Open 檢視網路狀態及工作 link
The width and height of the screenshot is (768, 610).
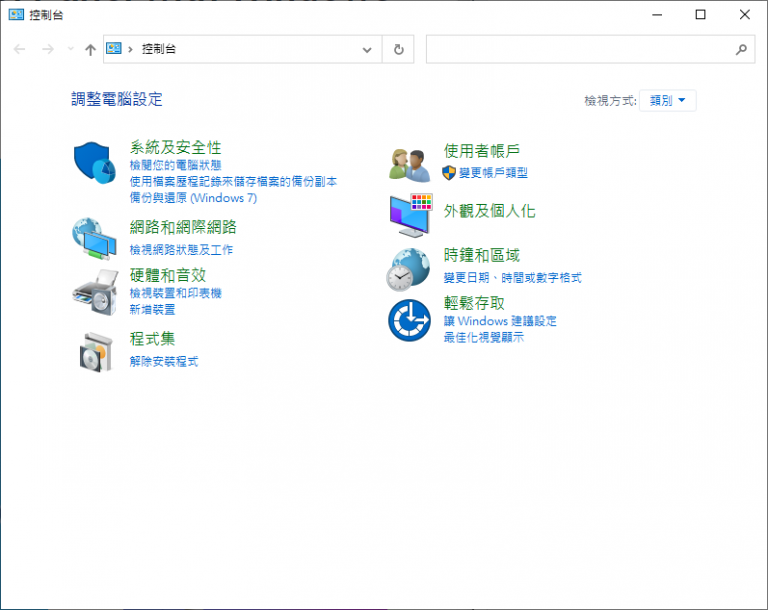tap(181, 250)
